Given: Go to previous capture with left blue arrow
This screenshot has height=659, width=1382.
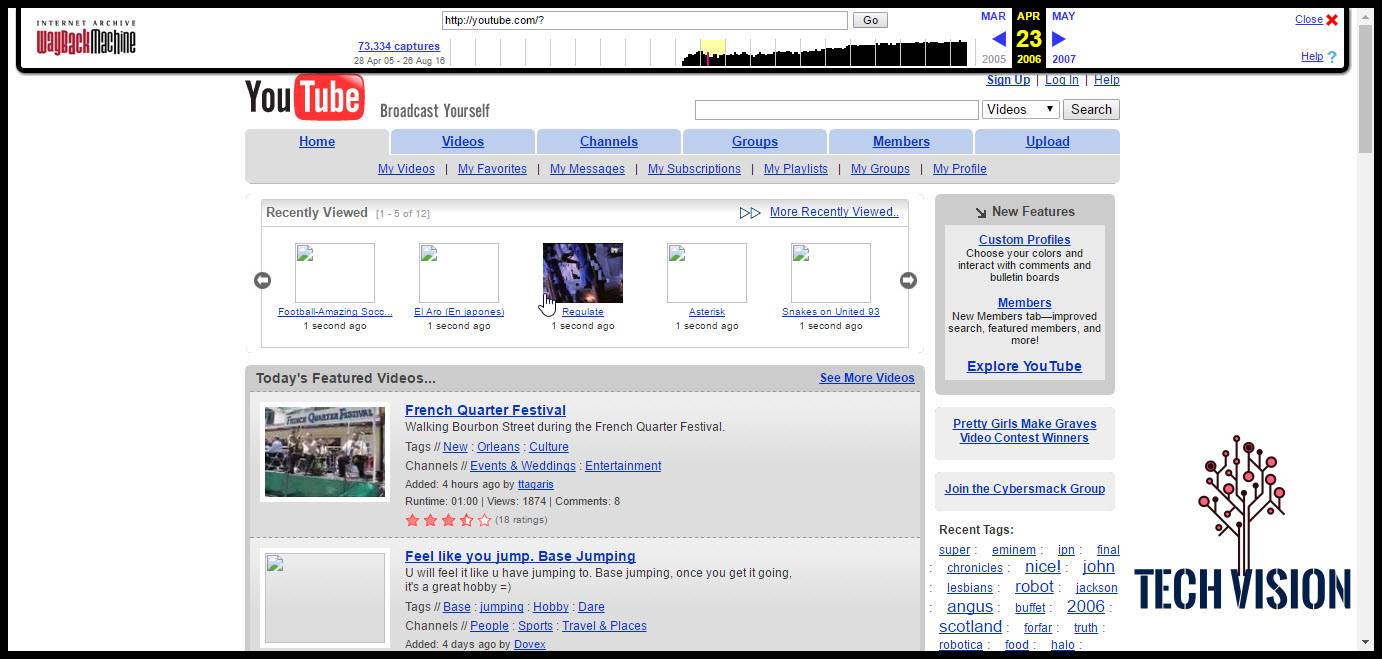Looking at the screenshot, I should click(998, 39).
